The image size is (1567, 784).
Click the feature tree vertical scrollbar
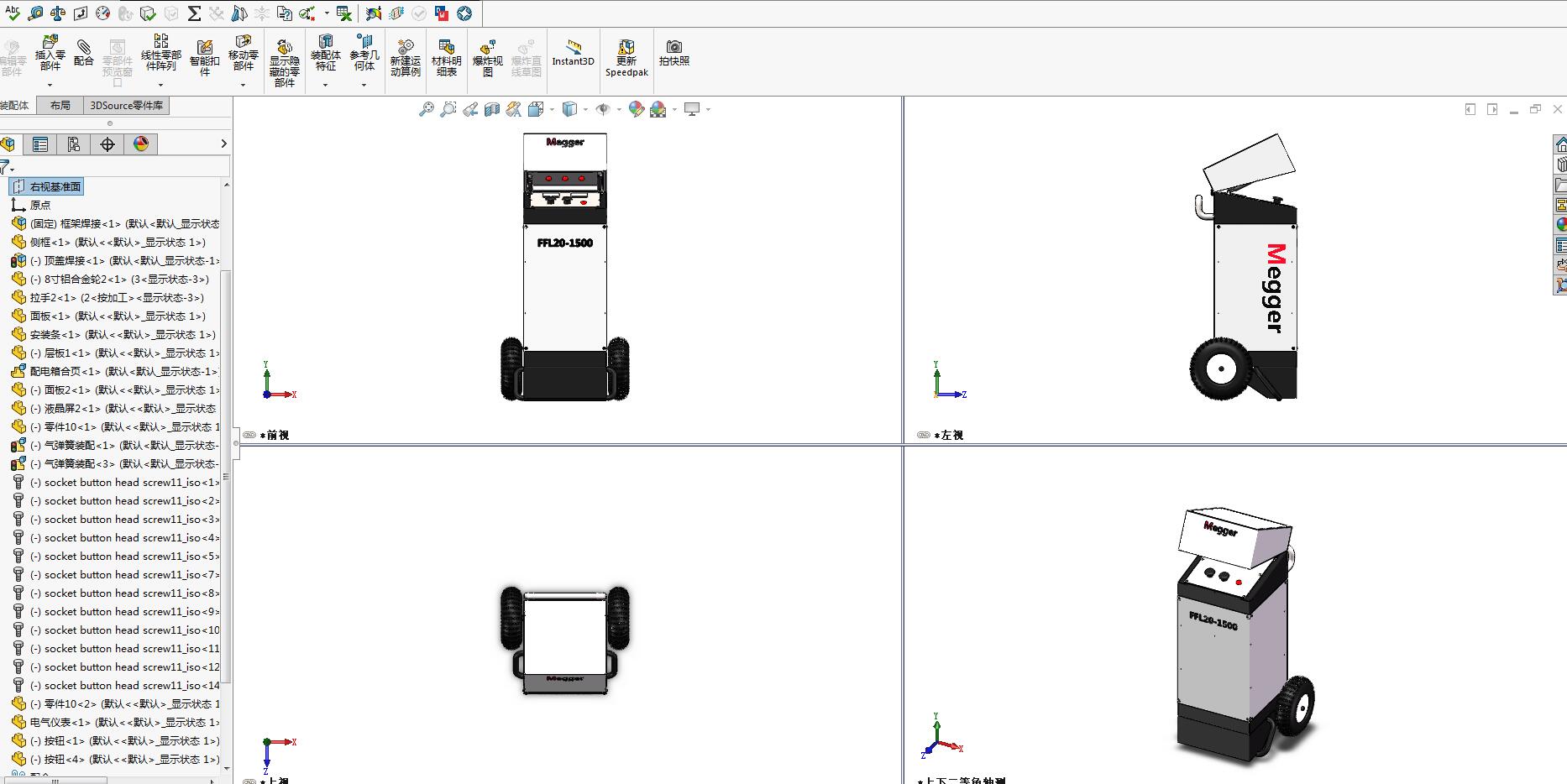226,478
